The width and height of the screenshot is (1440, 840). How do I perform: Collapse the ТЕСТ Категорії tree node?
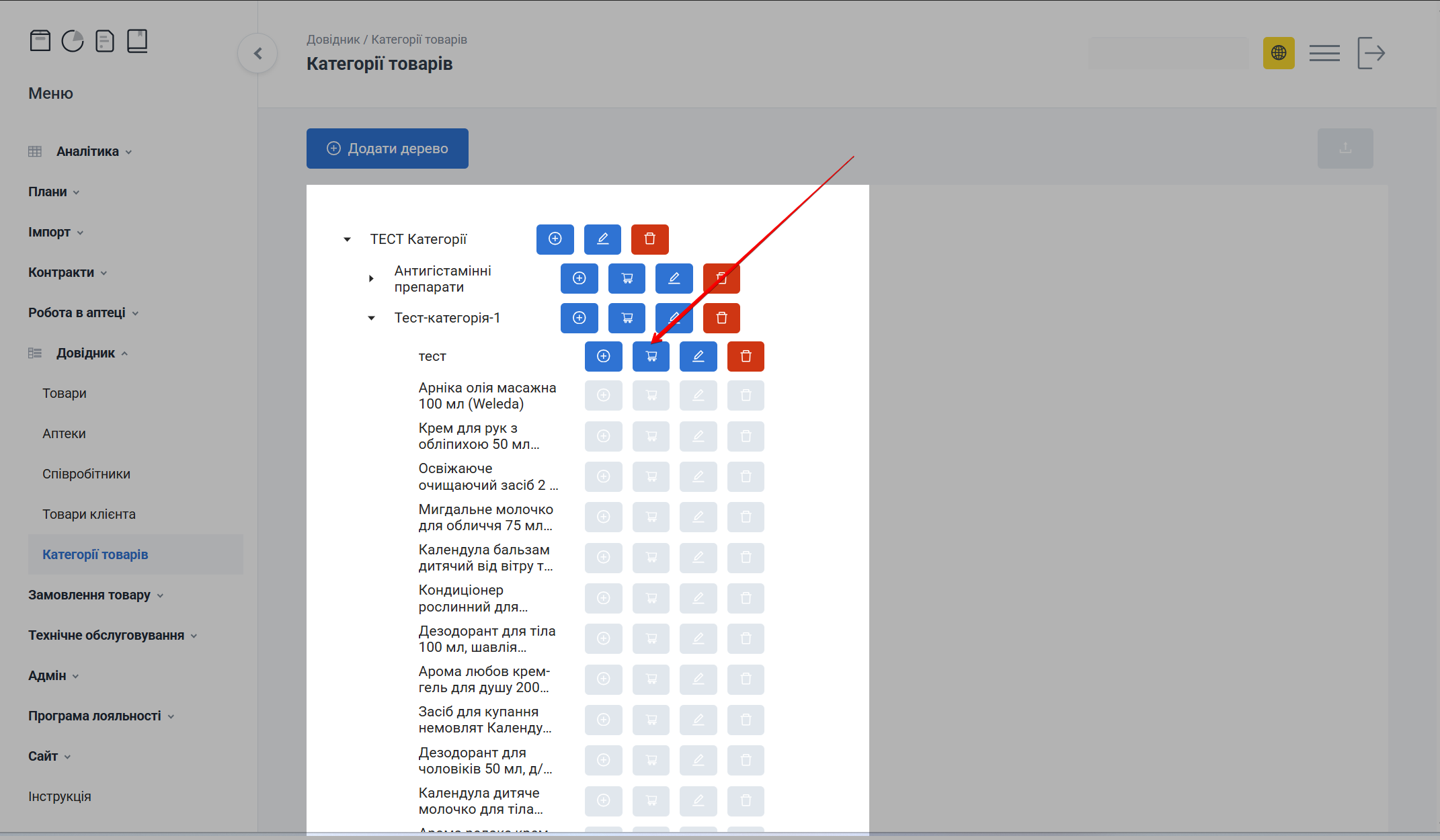tap(347, 239)
